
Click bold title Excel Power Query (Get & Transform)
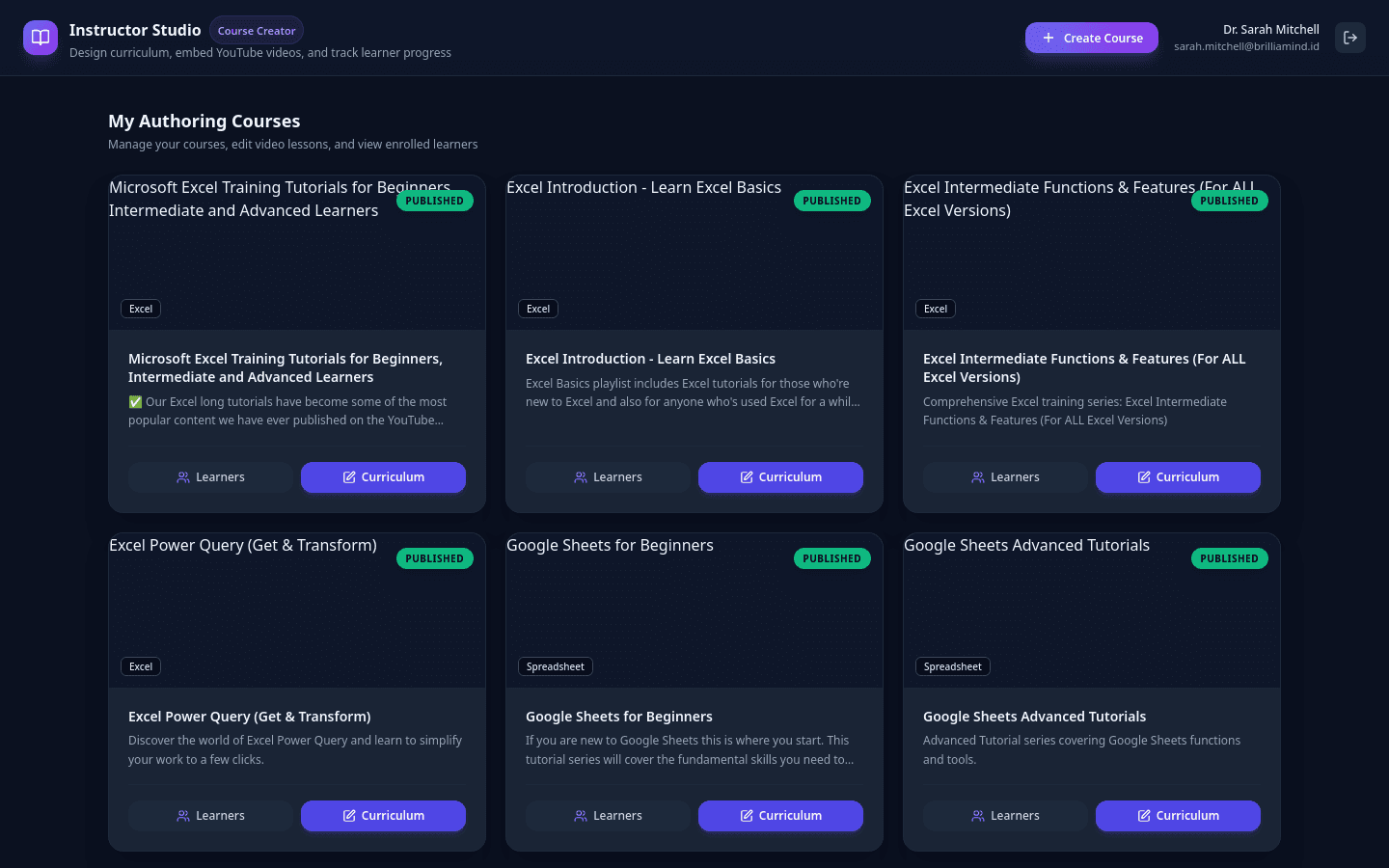250,717
